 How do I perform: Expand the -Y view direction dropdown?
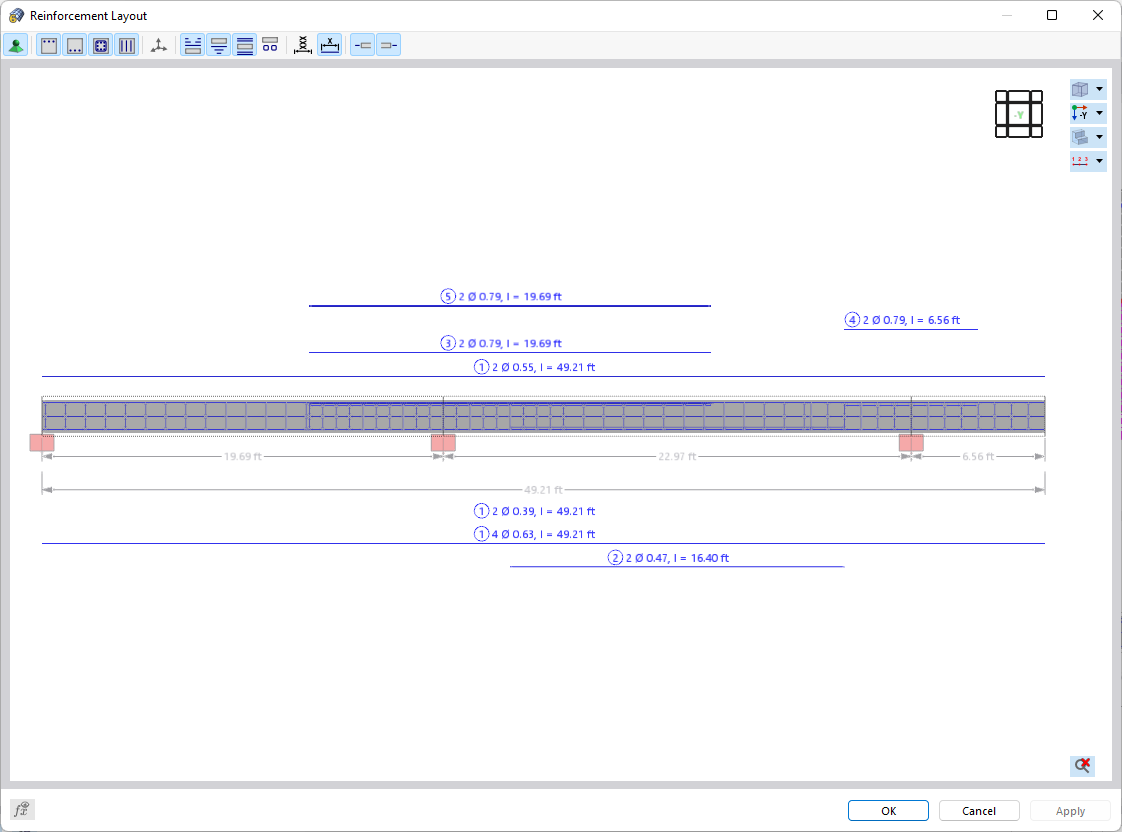point(1099,113)
